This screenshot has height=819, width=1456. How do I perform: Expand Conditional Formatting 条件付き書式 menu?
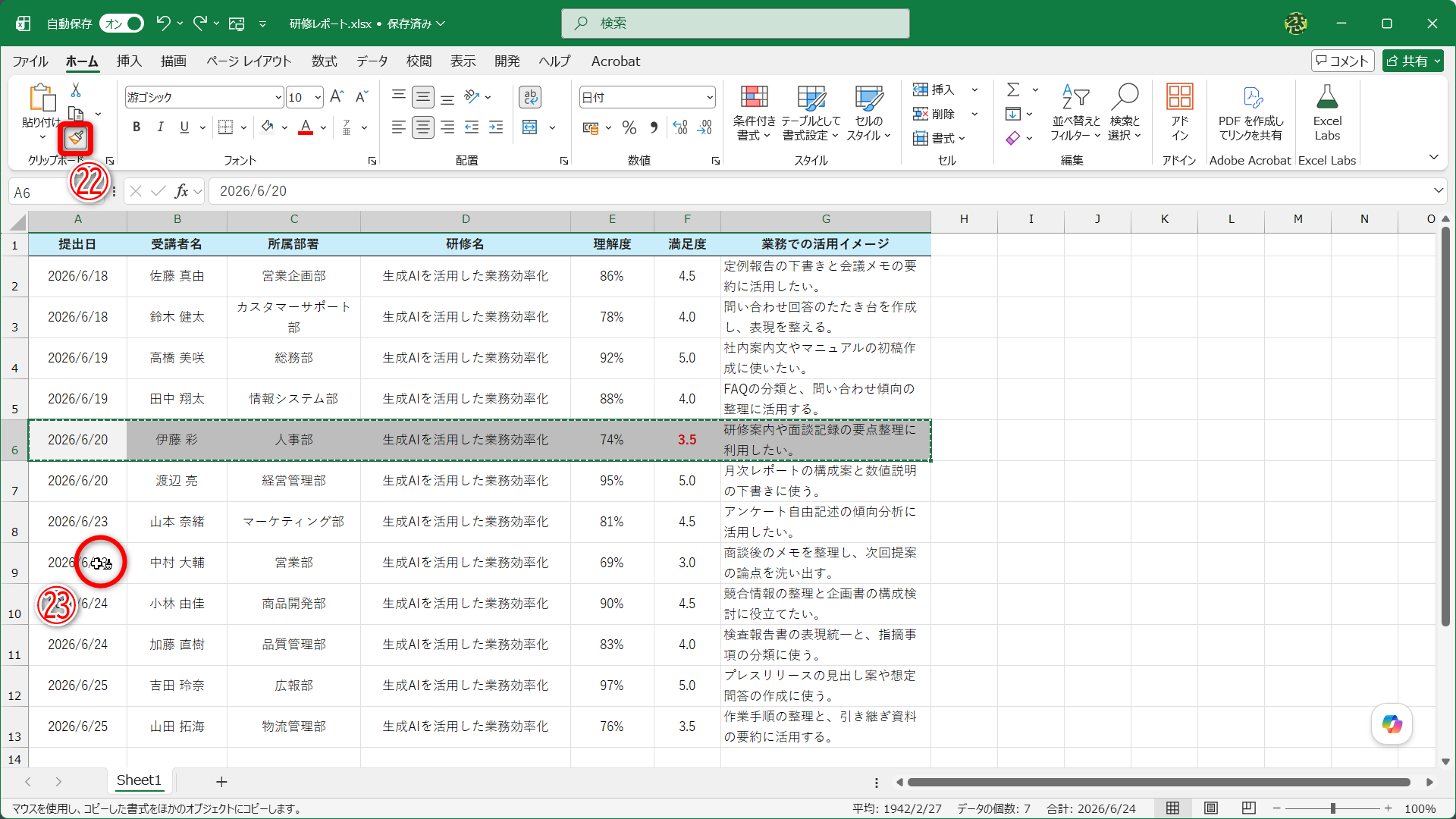(x=754, y=111)
